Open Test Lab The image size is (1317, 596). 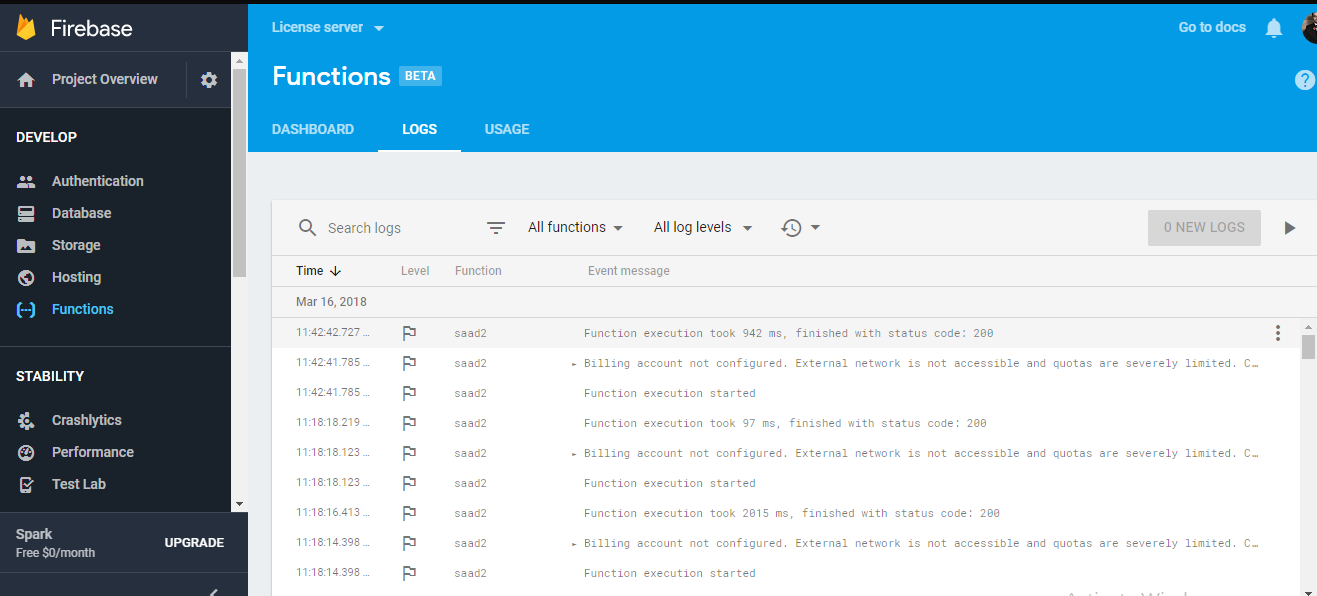point(78,483)
